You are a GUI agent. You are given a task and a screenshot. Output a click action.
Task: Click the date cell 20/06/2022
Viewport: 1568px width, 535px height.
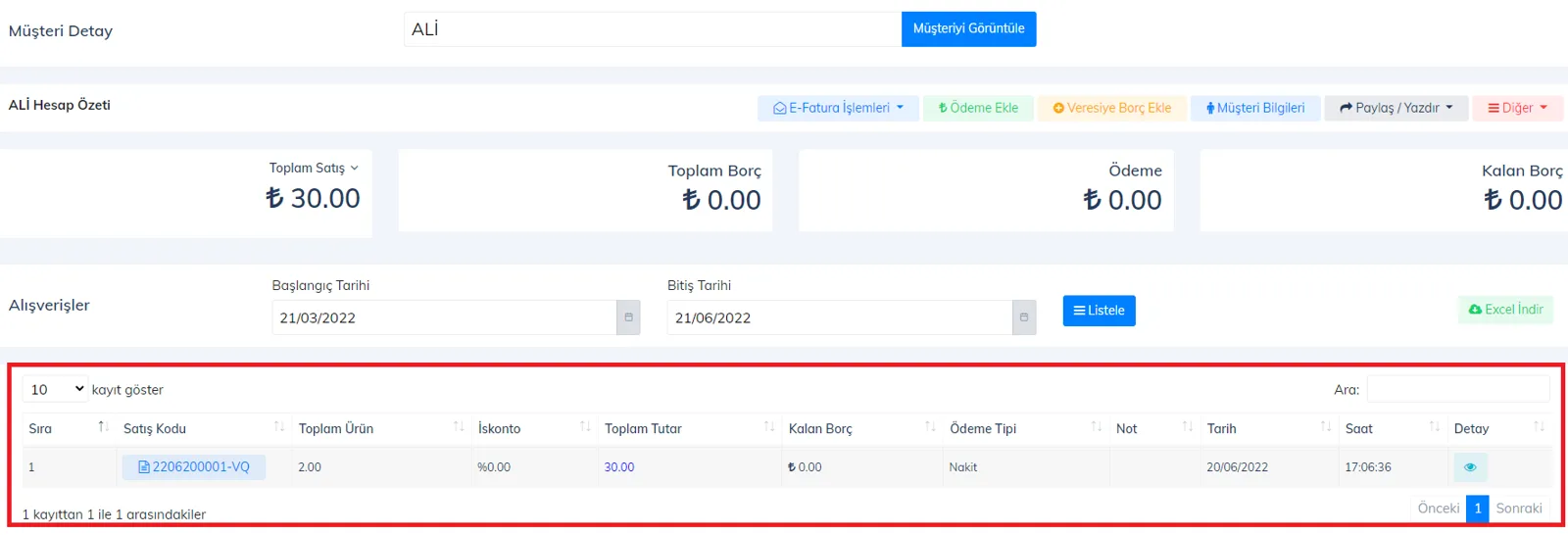(1269, 467)
